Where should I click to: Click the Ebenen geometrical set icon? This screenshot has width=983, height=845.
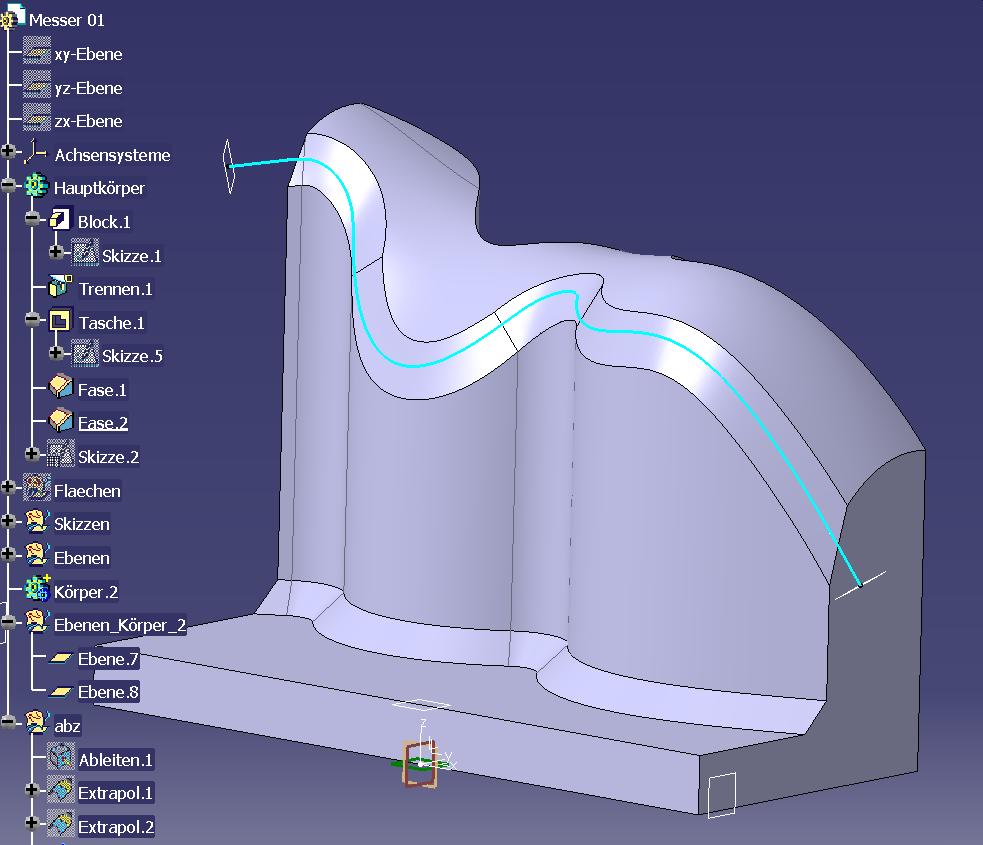point(36,555)
